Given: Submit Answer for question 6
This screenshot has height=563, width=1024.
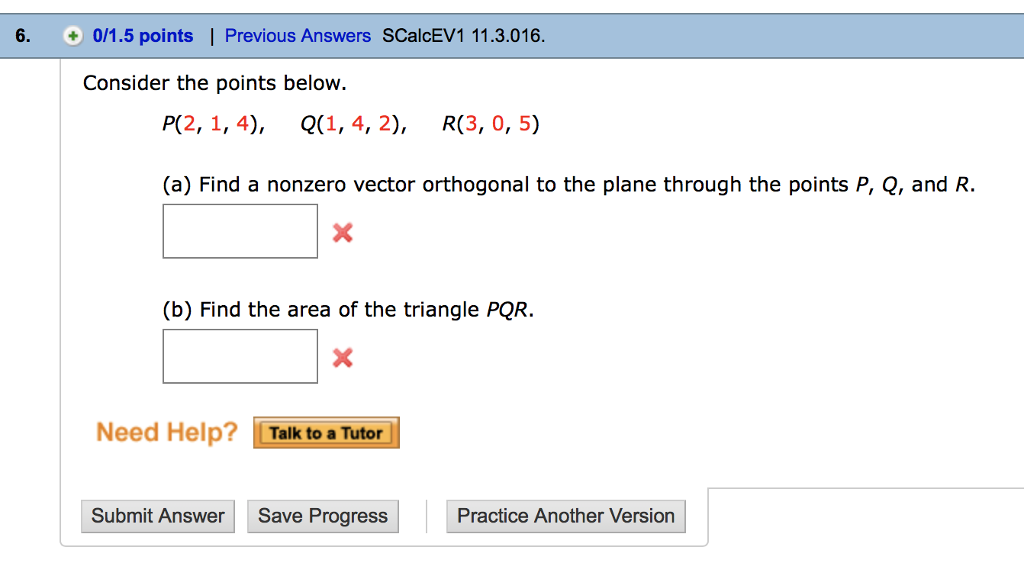Looking at the screenshot, I should [158, 516].
